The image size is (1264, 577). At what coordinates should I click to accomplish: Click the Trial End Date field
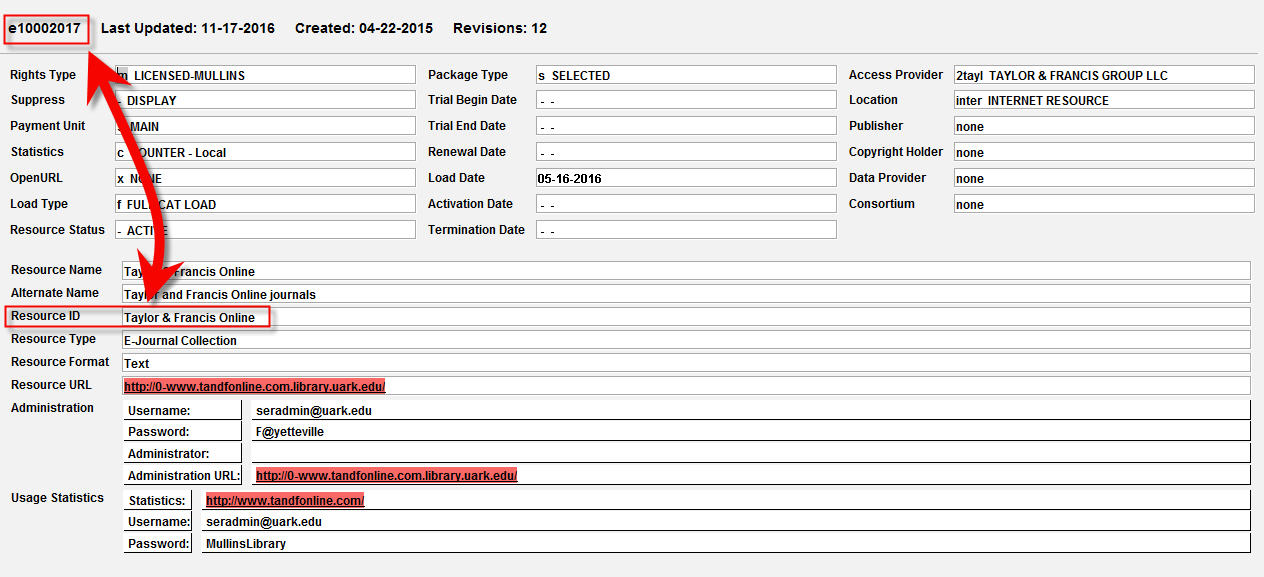pyautogui.click(x=686, y=126)
